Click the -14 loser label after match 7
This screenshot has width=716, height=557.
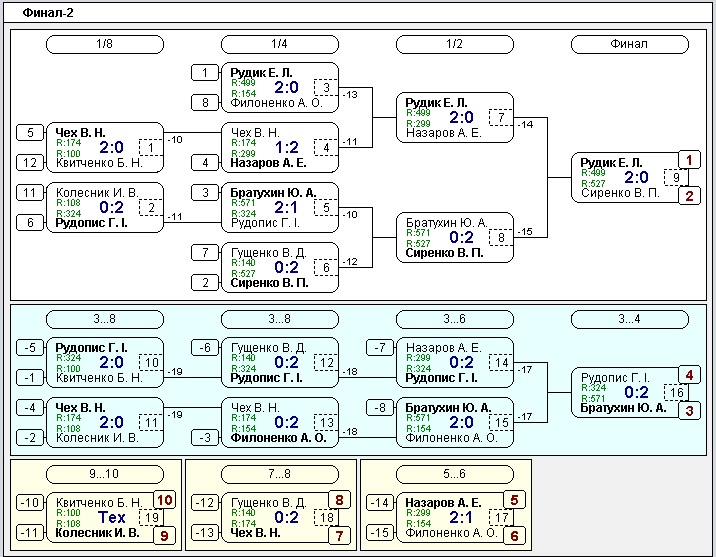[x=526, y=124]
